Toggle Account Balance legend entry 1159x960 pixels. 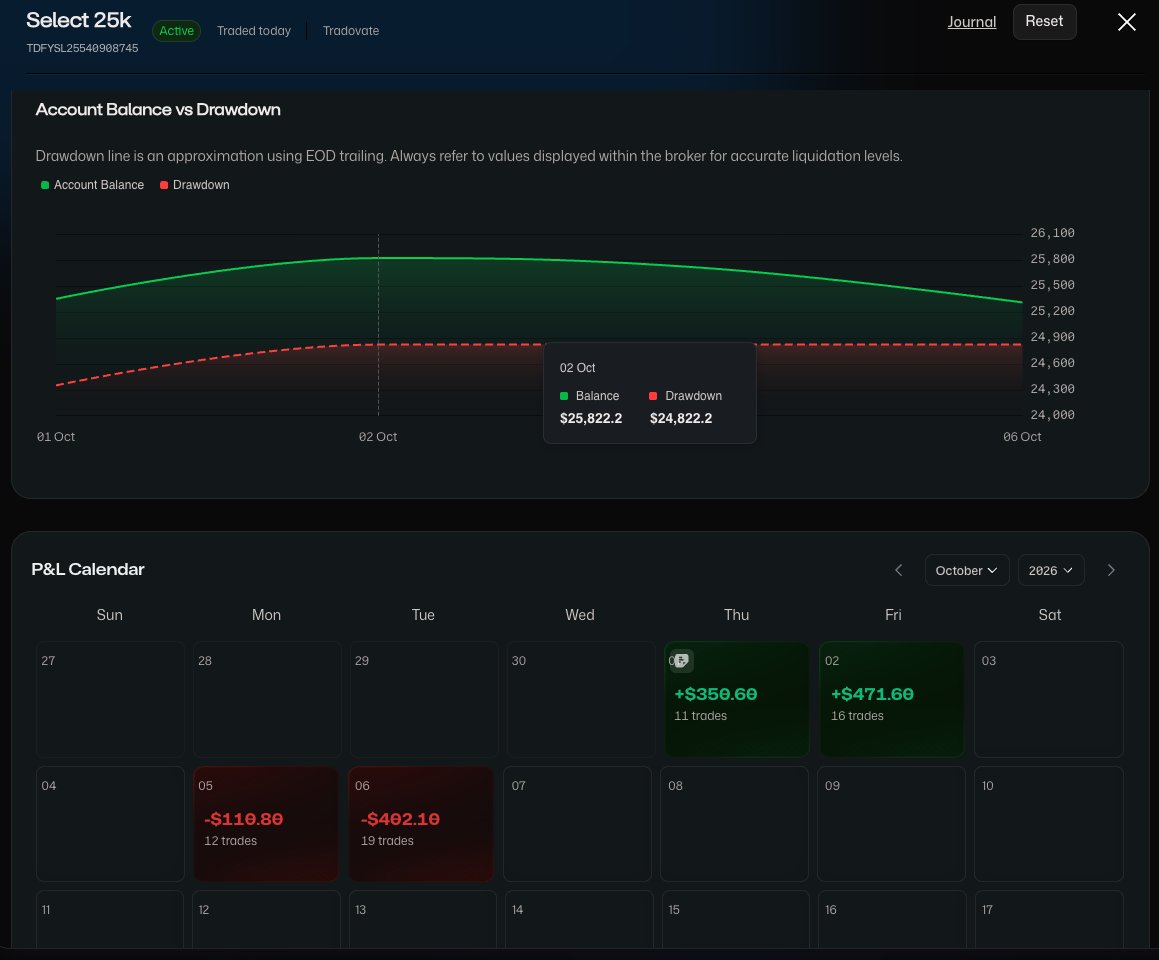[x=92, y=185]
